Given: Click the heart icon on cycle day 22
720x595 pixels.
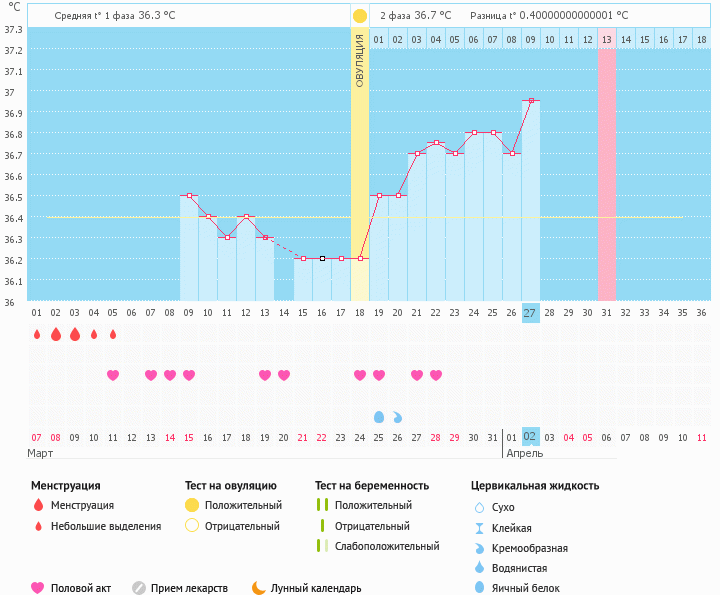Looking at the screenshot, I should point(435,375).
